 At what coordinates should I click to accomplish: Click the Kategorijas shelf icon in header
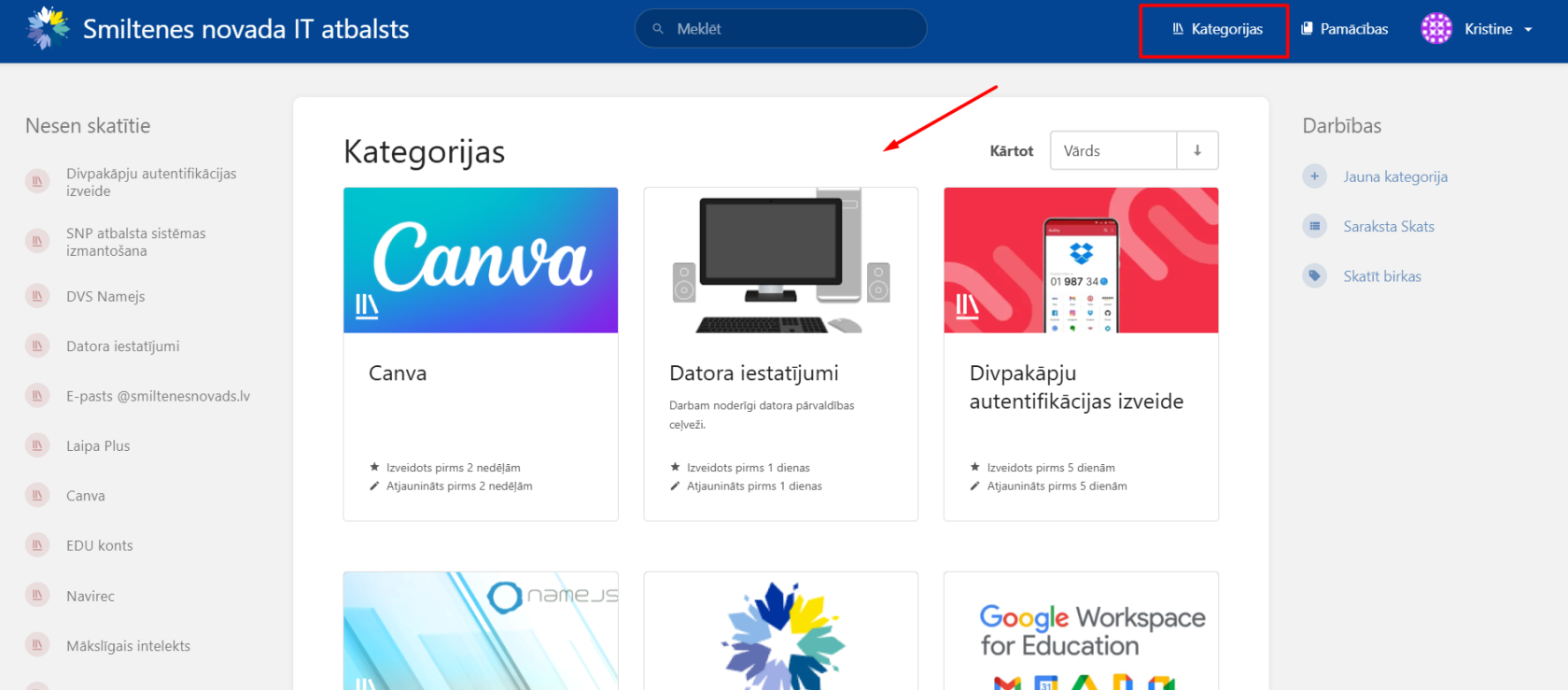coord(1178,29)
